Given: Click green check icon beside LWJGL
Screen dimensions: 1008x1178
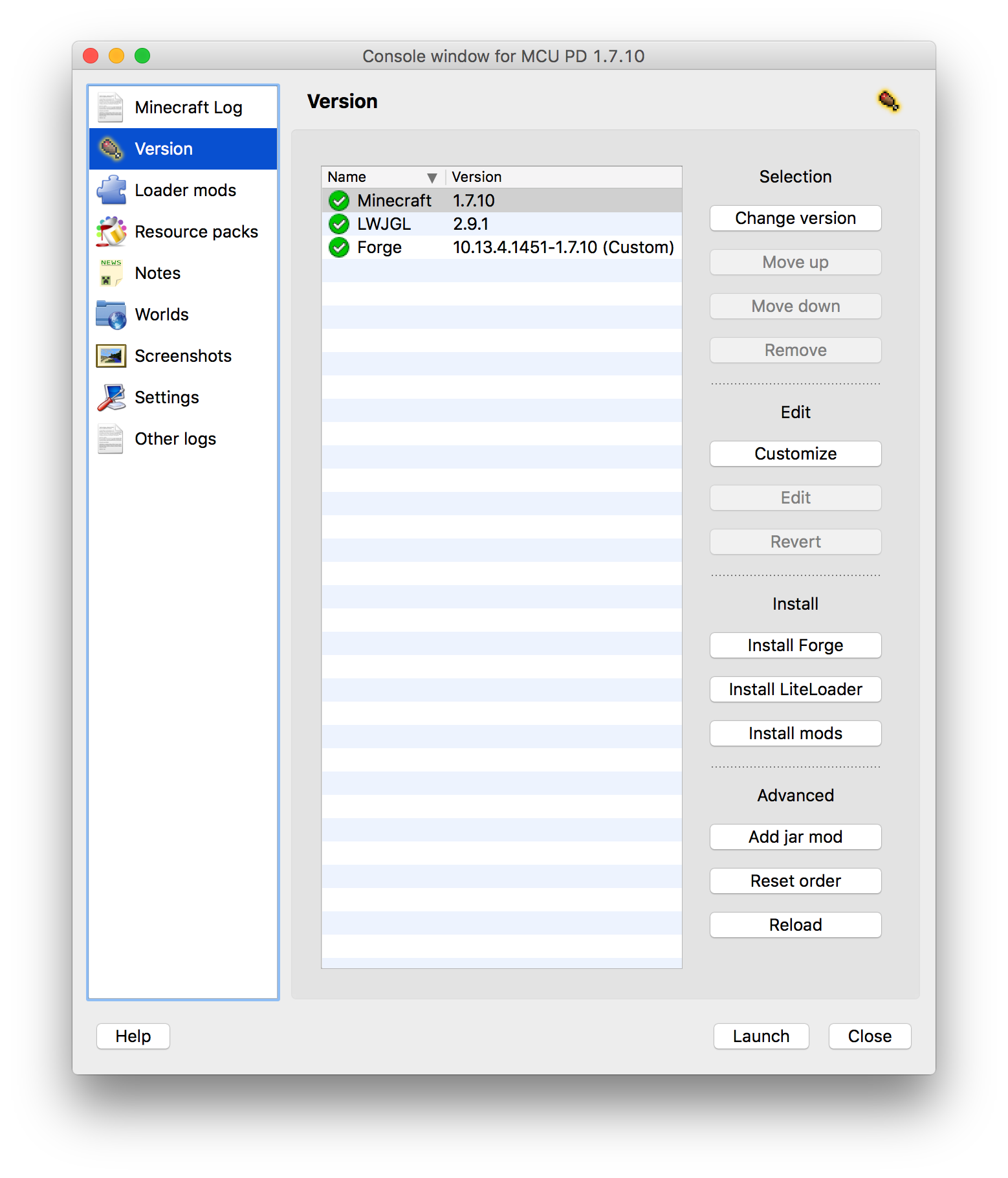Looking at the screenshot, I should [339, 224].
